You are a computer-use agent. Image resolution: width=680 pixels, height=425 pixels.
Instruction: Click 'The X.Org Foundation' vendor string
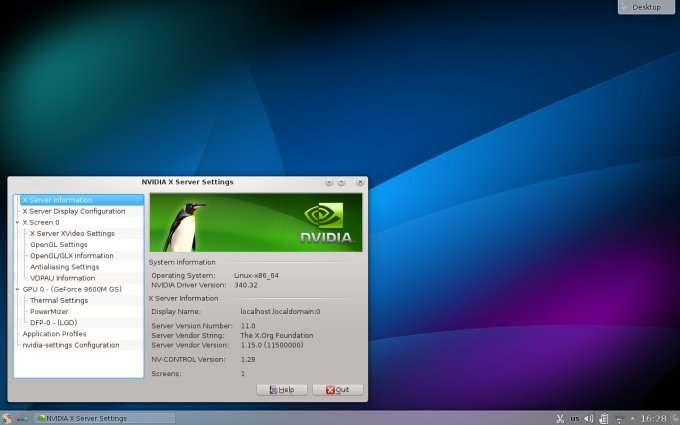tap(277, 336)
